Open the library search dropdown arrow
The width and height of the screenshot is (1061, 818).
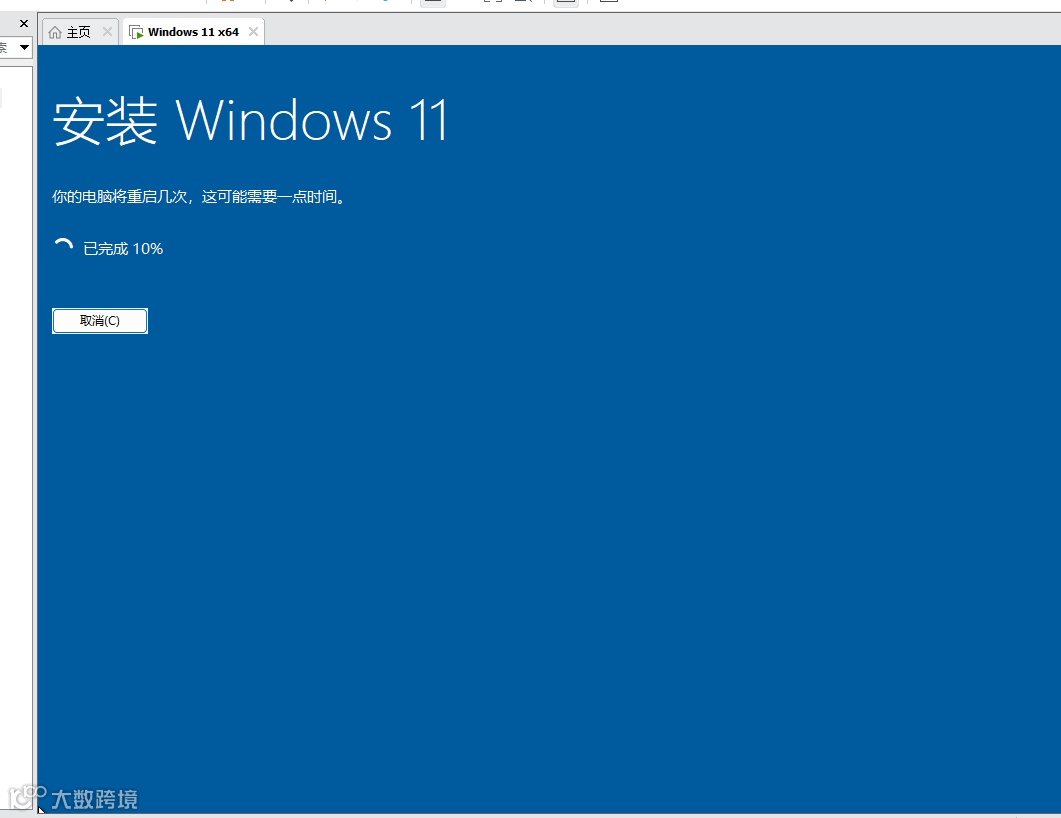24,47
